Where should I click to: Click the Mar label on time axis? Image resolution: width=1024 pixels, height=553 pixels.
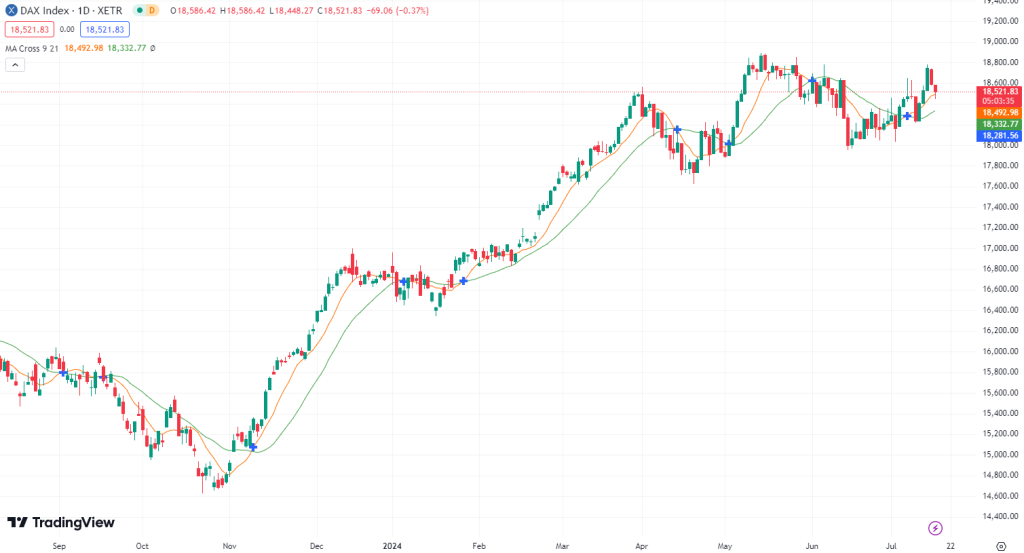(x=562, y=546)
